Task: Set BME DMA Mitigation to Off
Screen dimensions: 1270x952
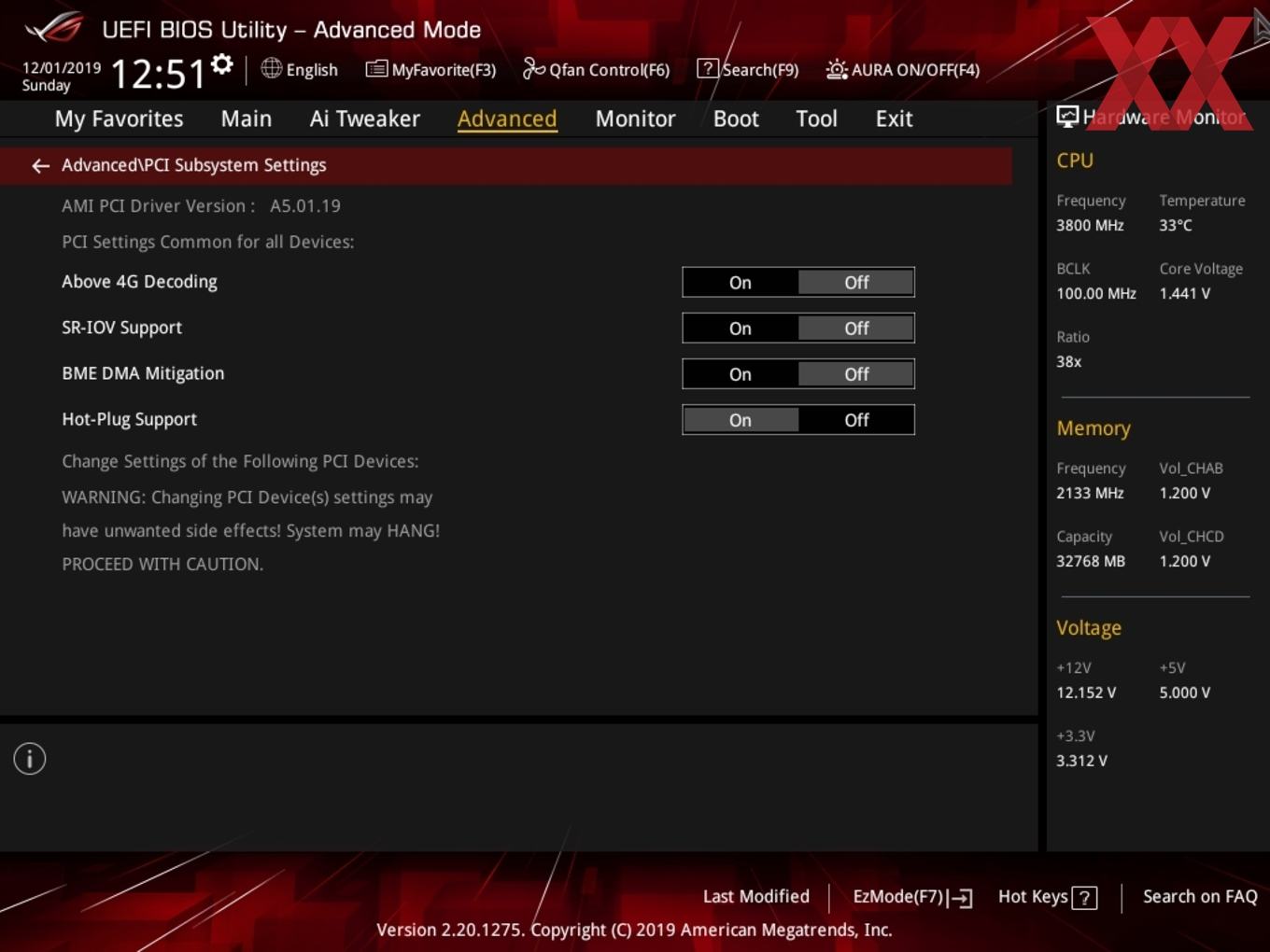Action: pos(856,374)
